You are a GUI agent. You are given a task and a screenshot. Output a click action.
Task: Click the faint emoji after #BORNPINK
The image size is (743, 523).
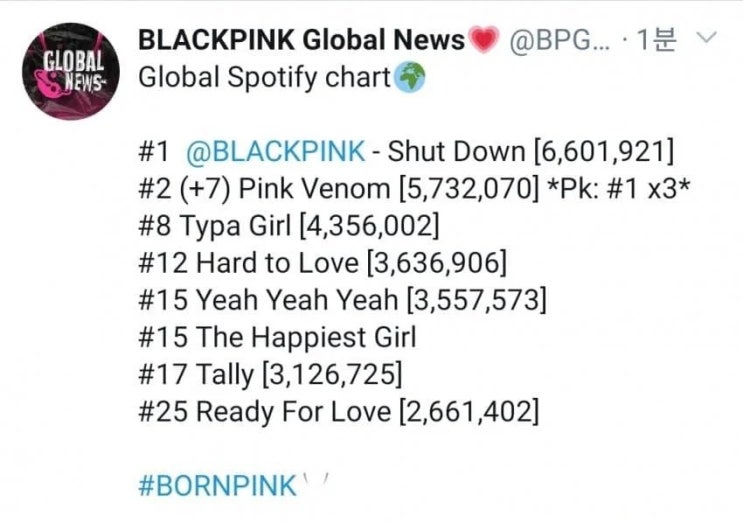(317, 481)
